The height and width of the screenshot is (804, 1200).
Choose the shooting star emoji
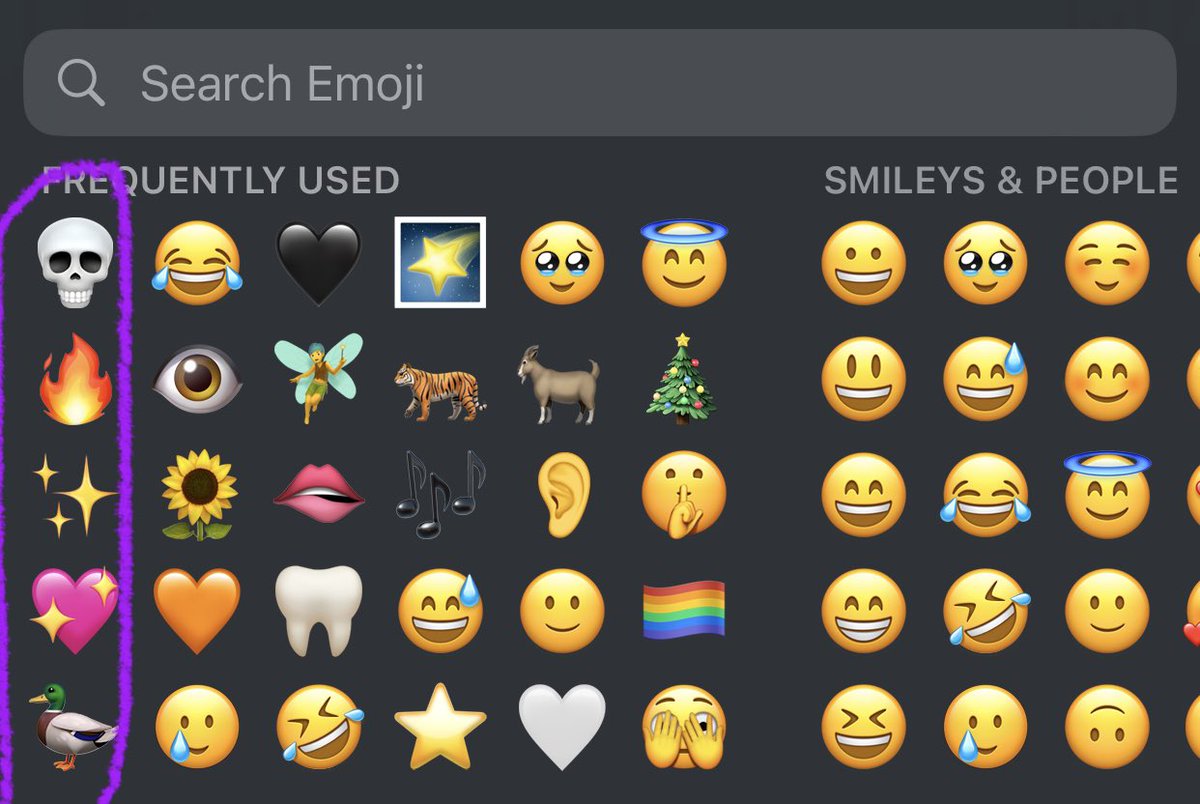tap(440, 262)
